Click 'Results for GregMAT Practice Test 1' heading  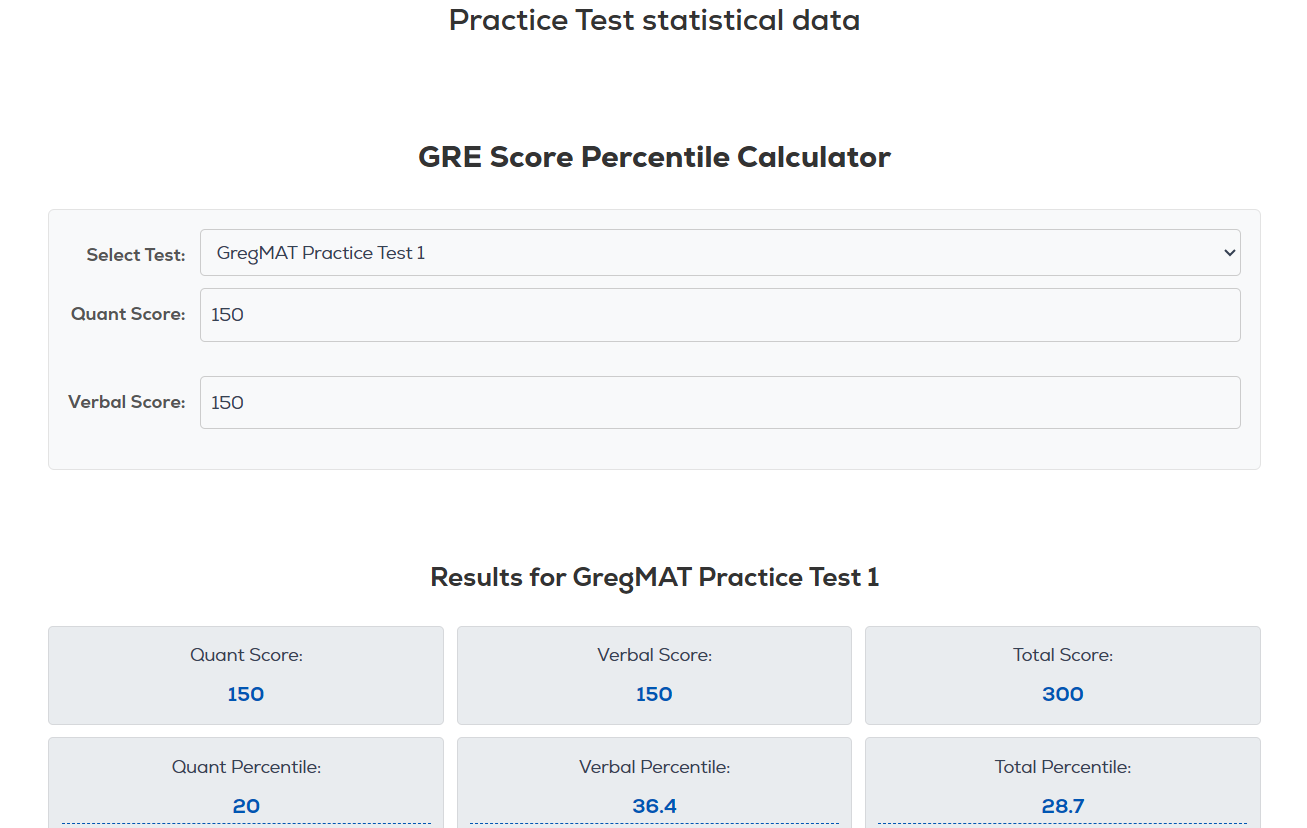point(654,577)
